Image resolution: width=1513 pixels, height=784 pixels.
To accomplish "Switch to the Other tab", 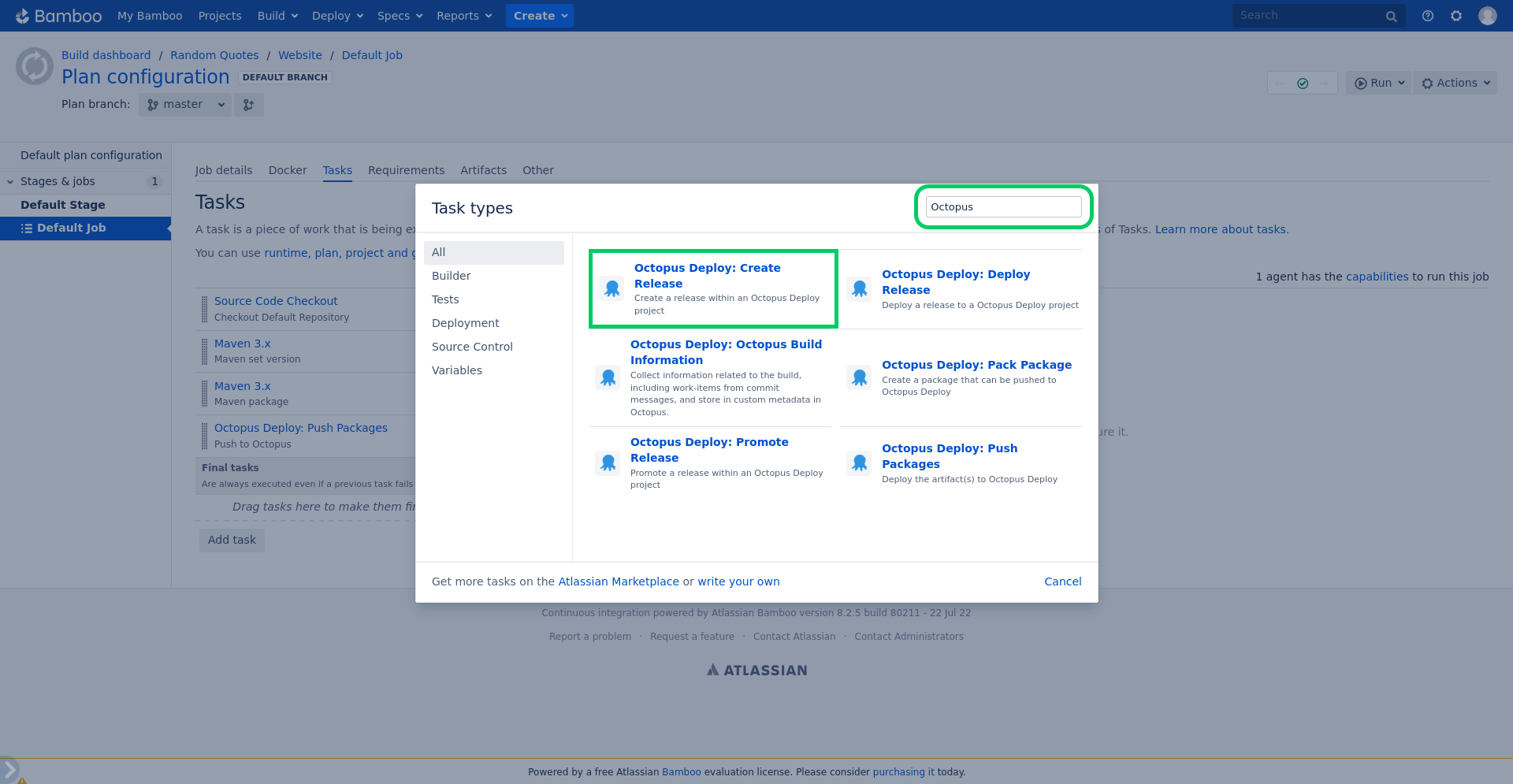I will pyautogui.click(x=538, y=170).
